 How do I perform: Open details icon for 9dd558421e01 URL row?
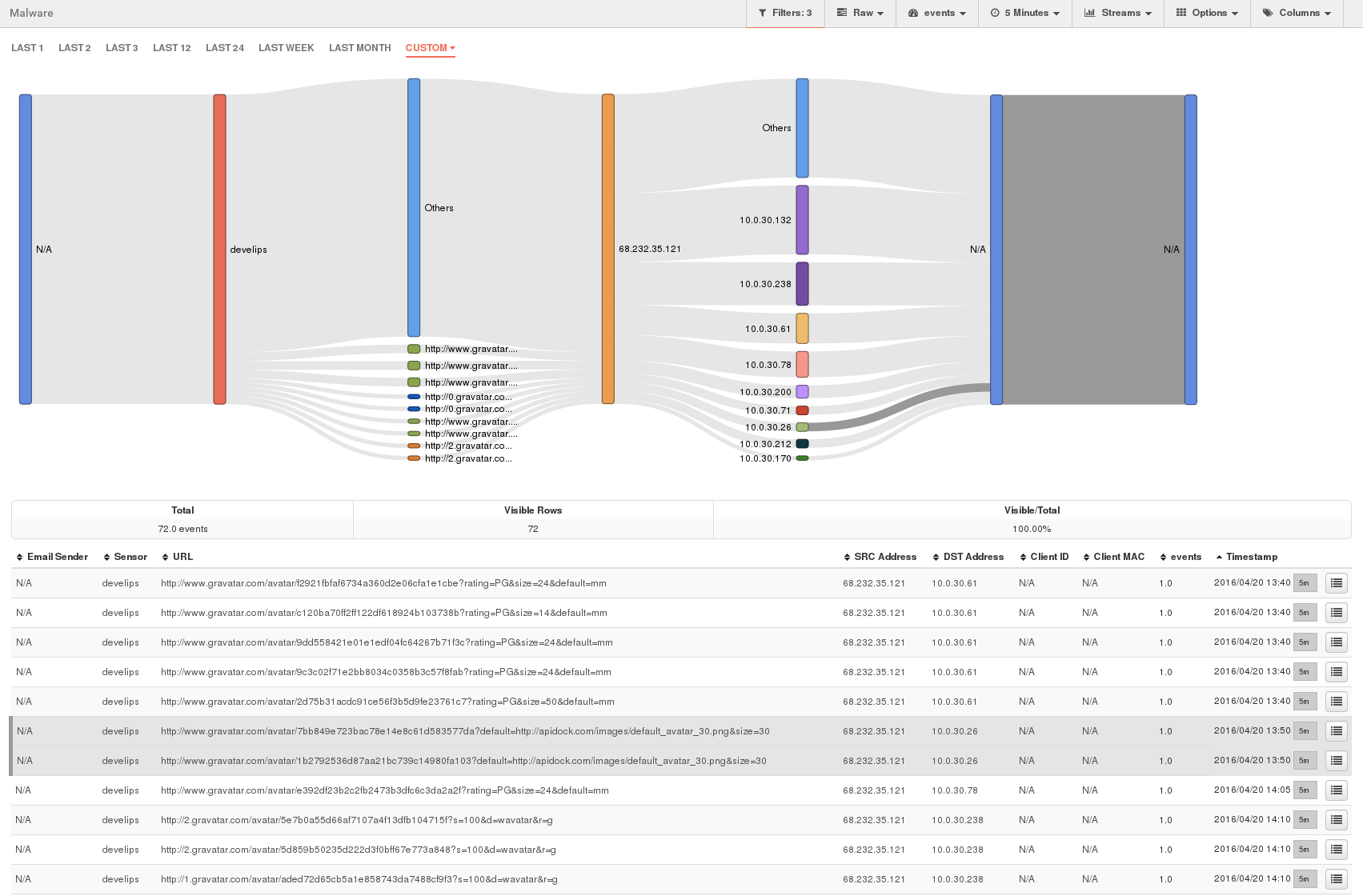(1336, 642)
